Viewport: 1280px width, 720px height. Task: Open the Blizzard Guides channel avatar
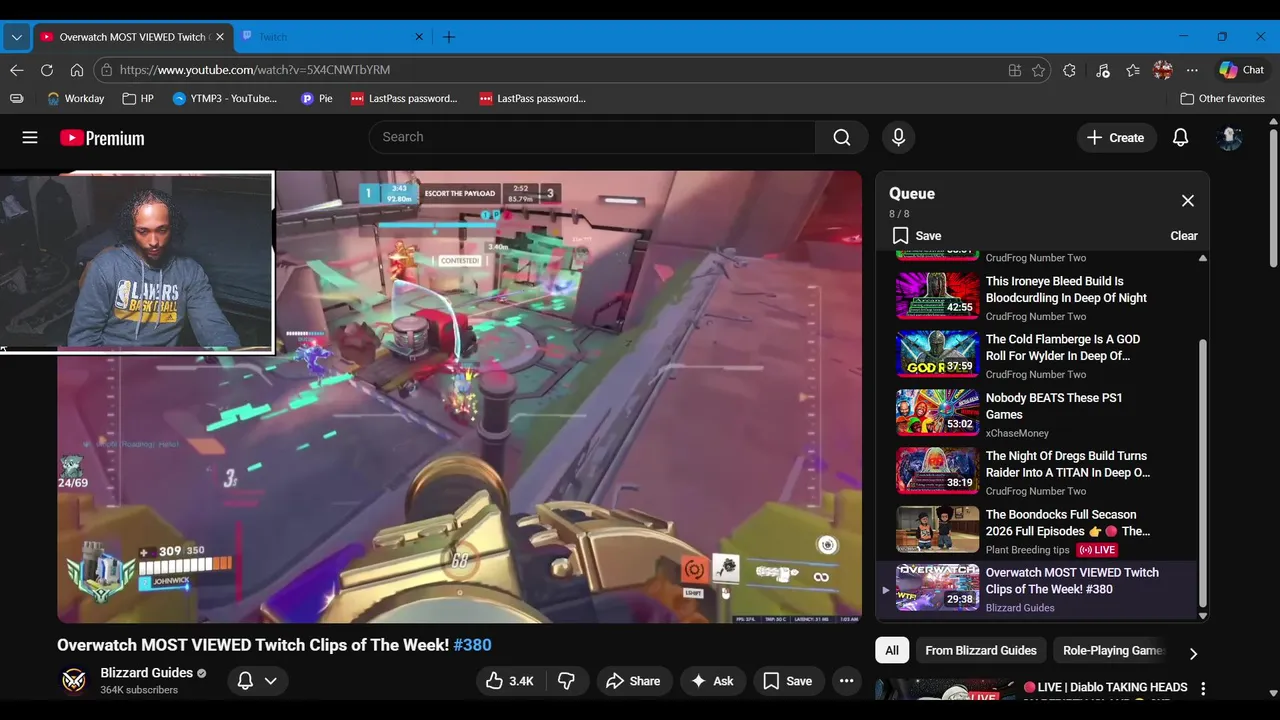click(74, 681)
